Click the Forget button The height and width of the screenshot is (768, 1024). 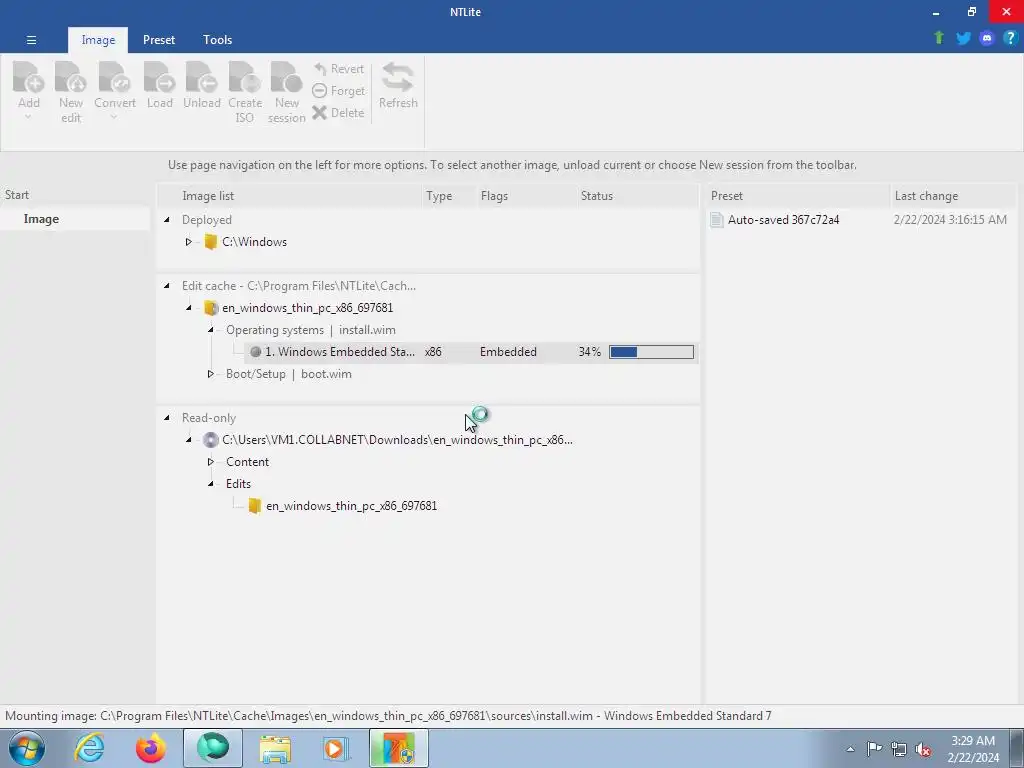coord(338,91)
